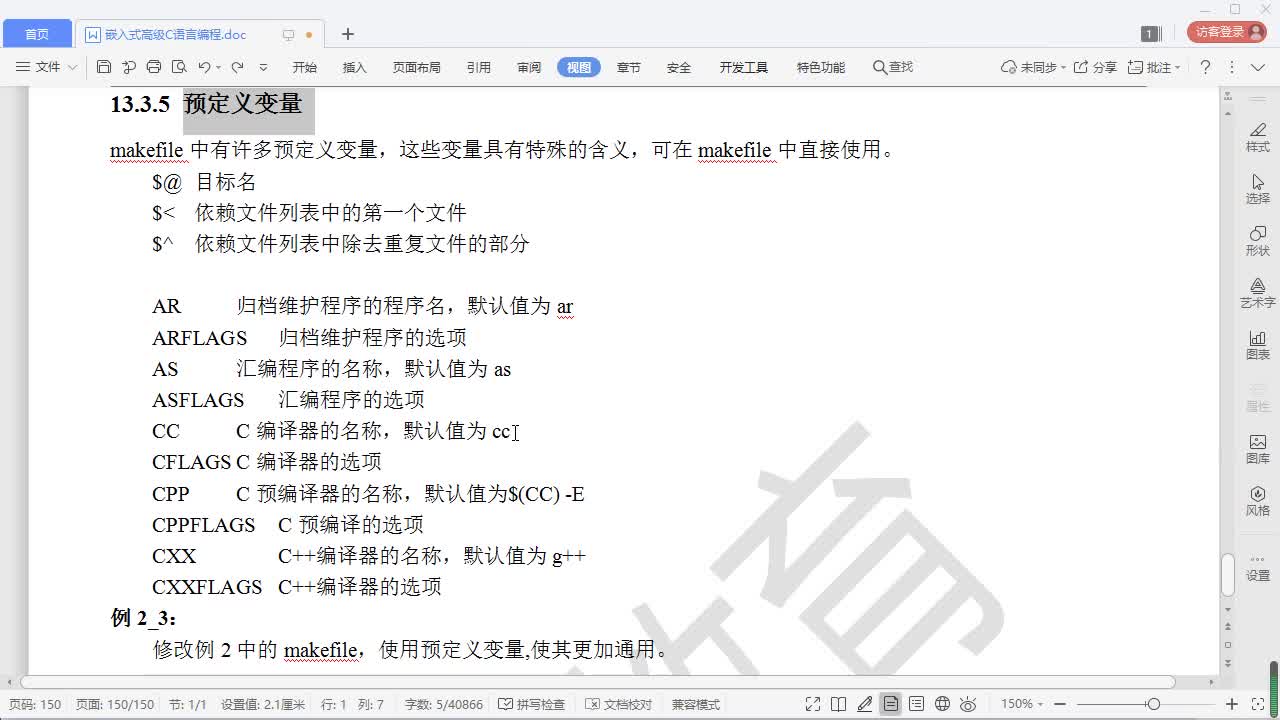Open the 150% zoom level dropdown
Image resolution: width=1280 pixels, height=720 pixels.
pos(1023,704)
